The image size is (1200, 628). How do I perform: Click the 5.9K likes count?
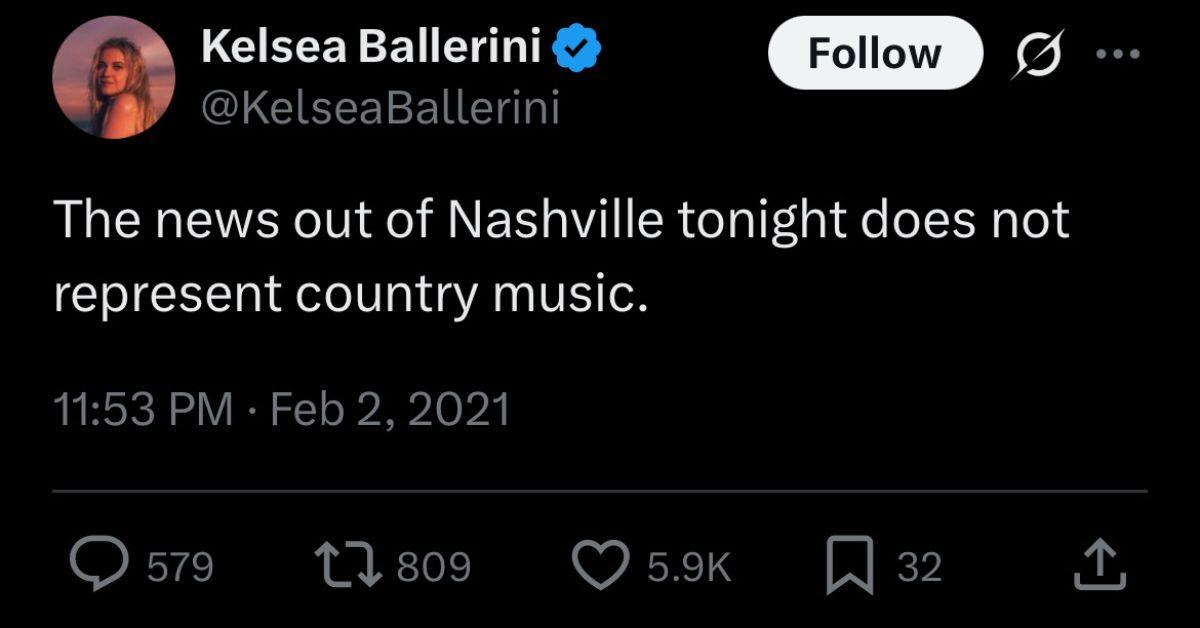(689, 567)
